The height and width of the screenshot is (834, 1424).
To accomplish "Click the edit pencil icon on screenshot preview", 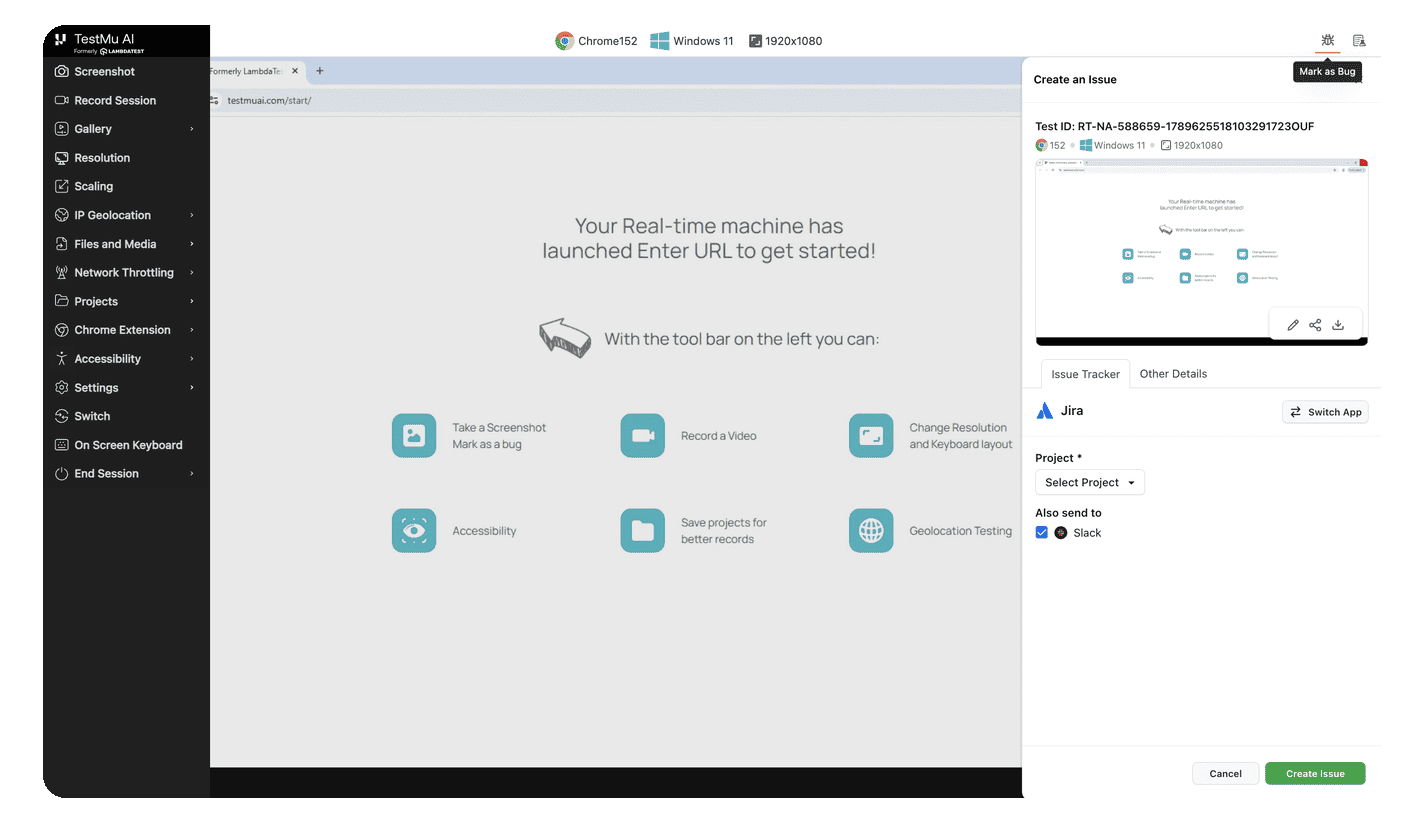I will coord(1293,325).
